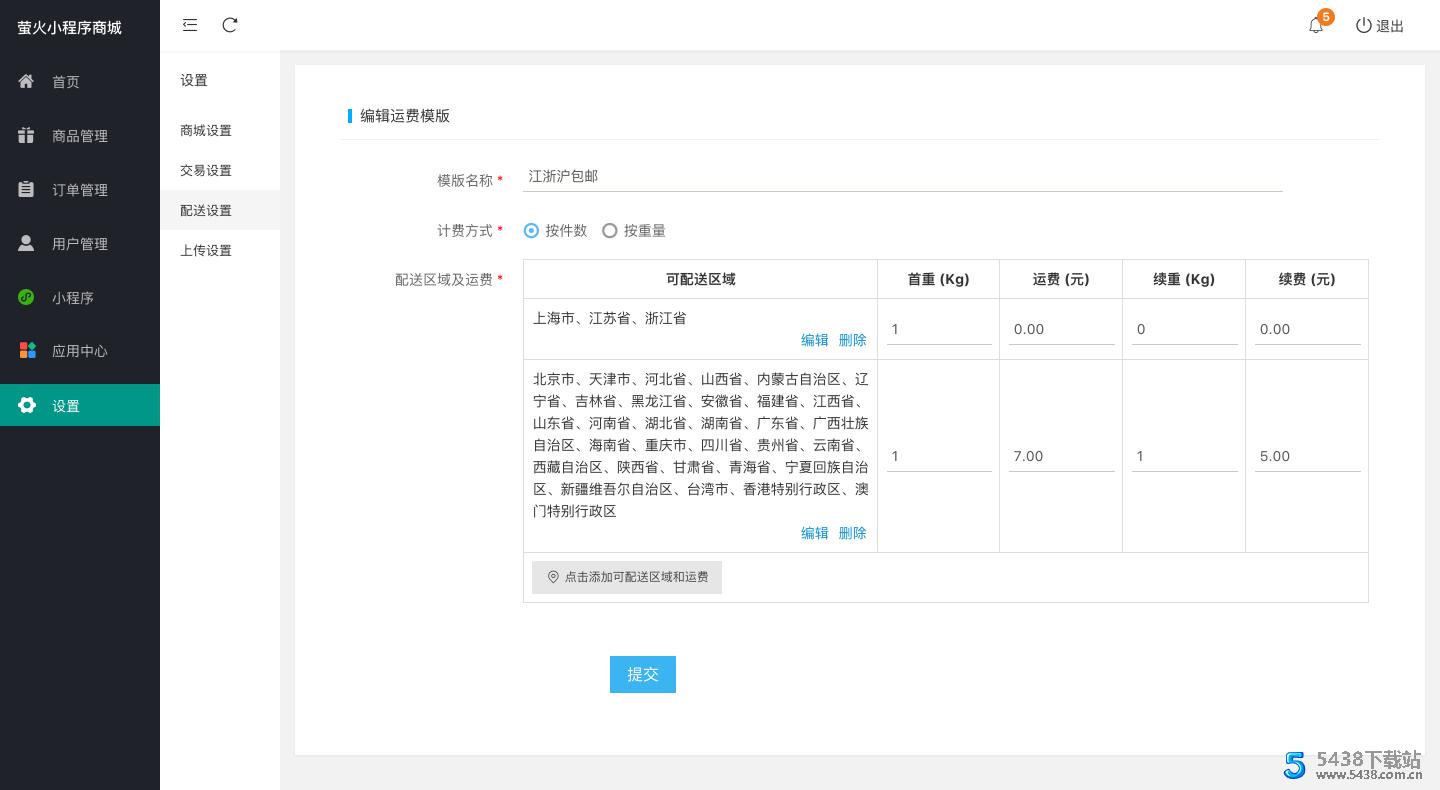1440x790 pixels.
Task: Open 小程序 via the green mini-program icon
Action: click(27, 297)
